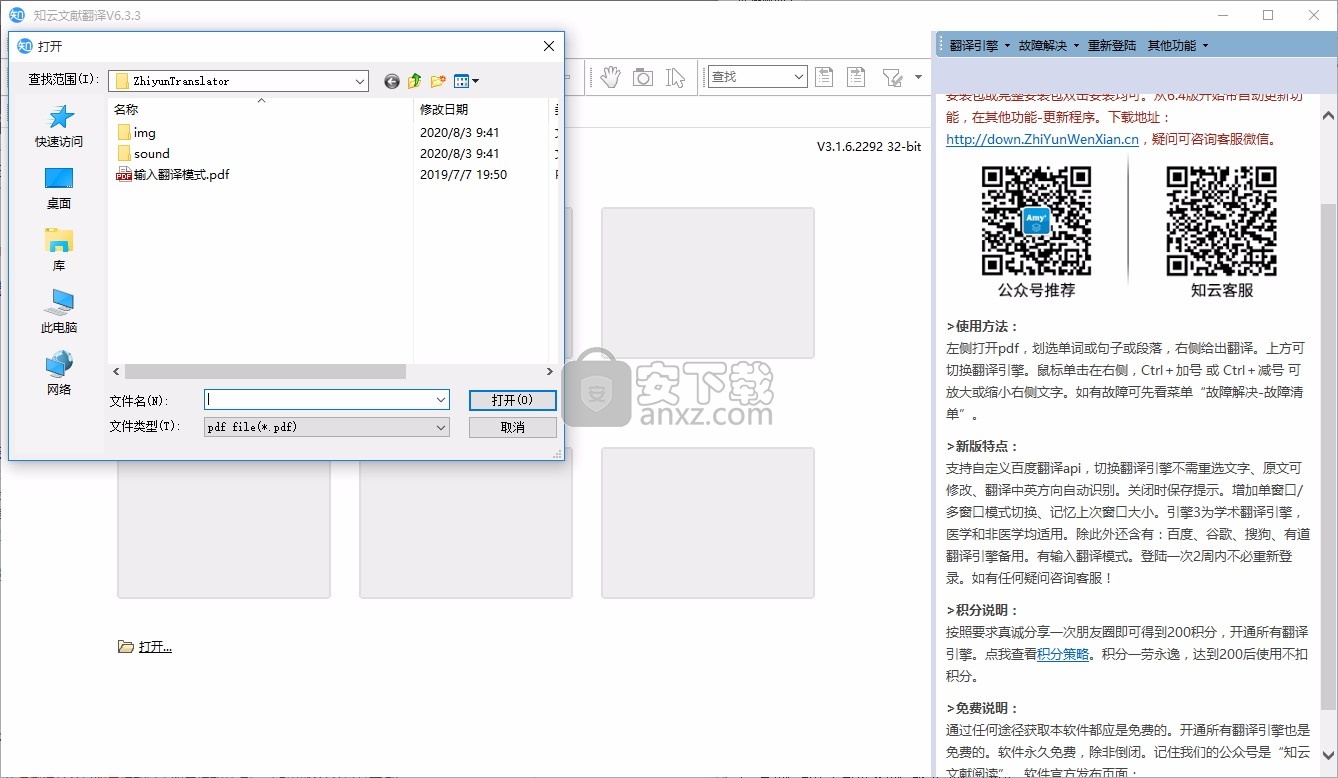The width and height of the screenshot is (1338, 778).
Task: Open the 积分策略 link
Action: 1063,654
